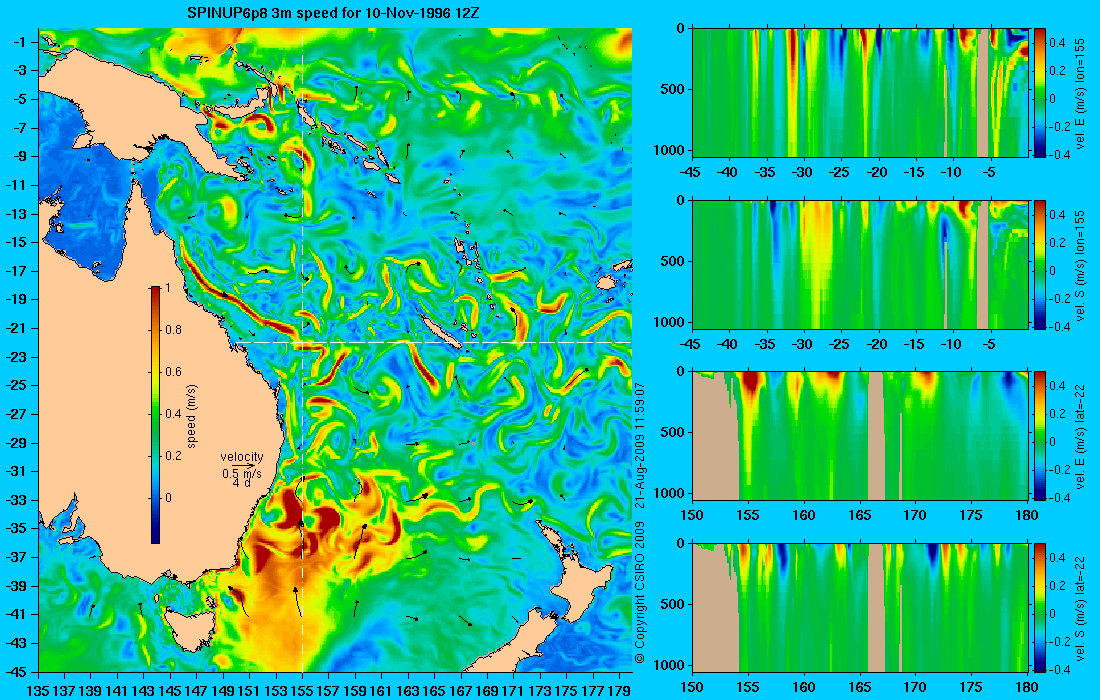Click the "0" tick on the speed colorbar
This screenshot has height=700, width=1100.
(x=168, y=497)
